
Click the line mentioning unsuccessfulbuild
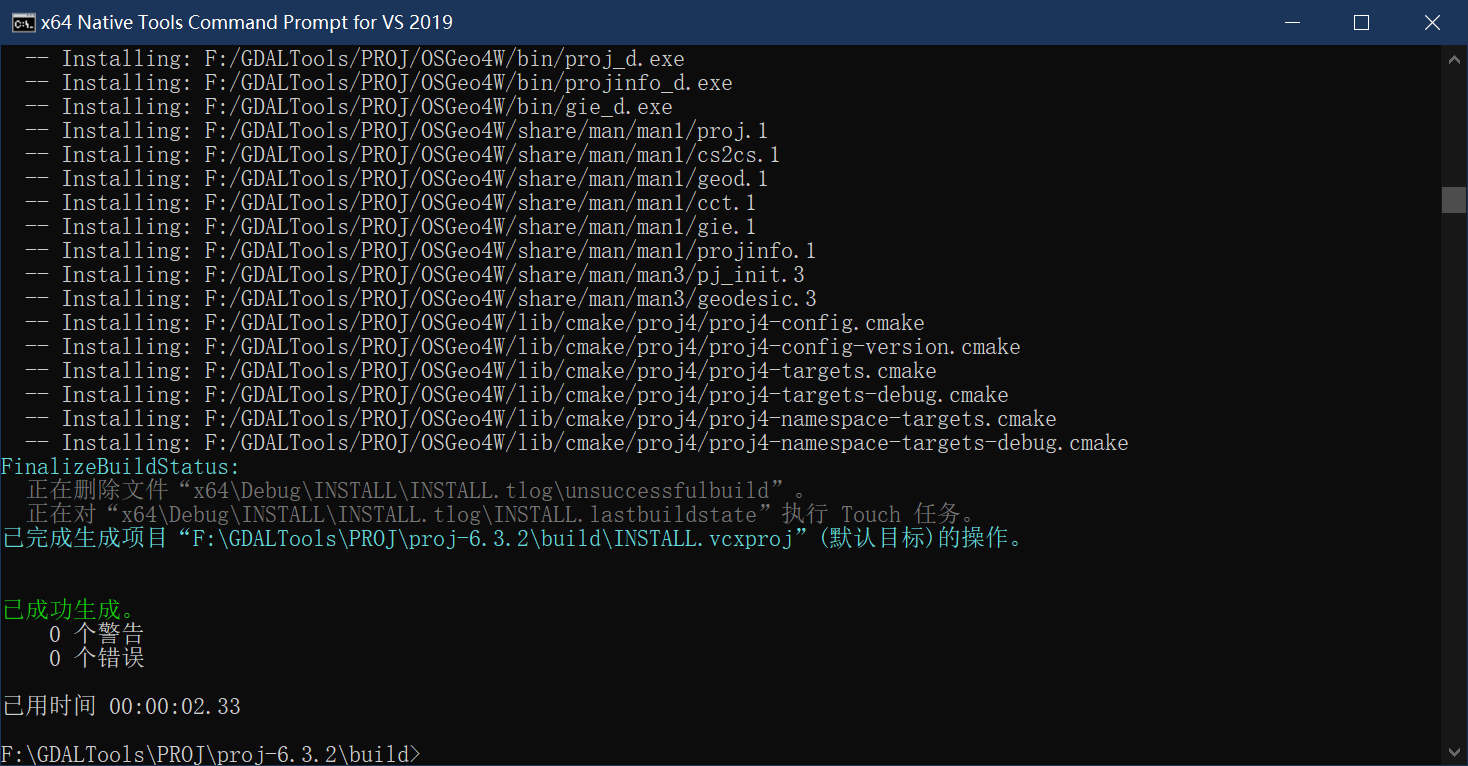point(416,491)
